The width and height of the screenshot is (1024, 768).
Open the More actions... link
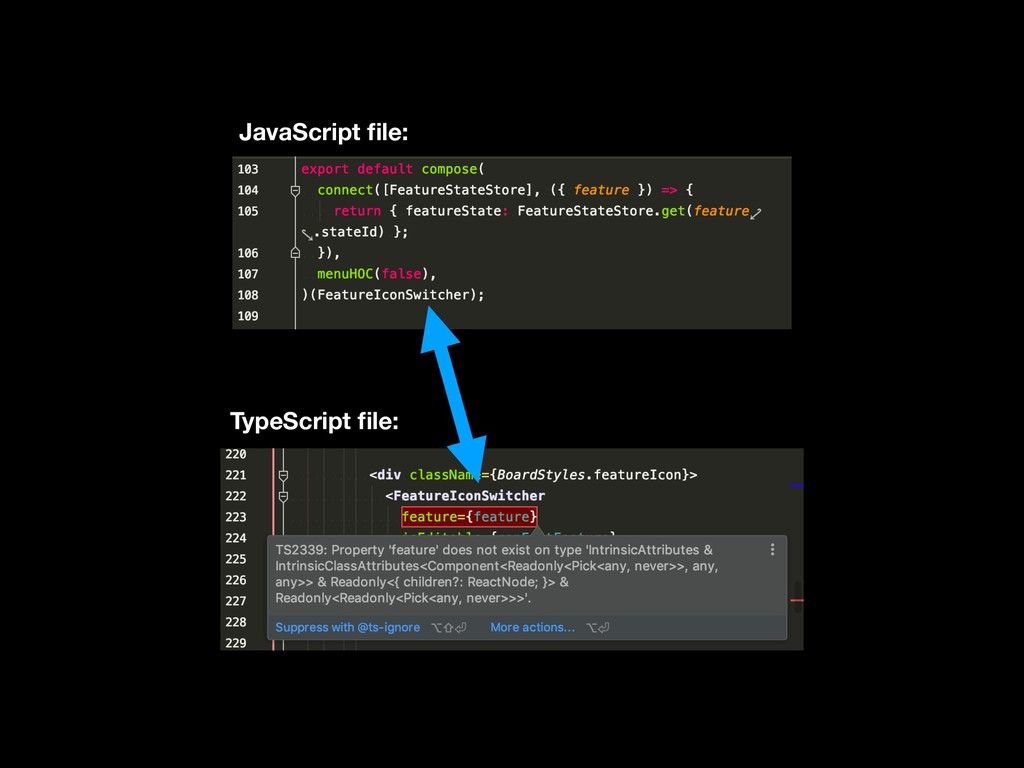[x=532, y=628]
